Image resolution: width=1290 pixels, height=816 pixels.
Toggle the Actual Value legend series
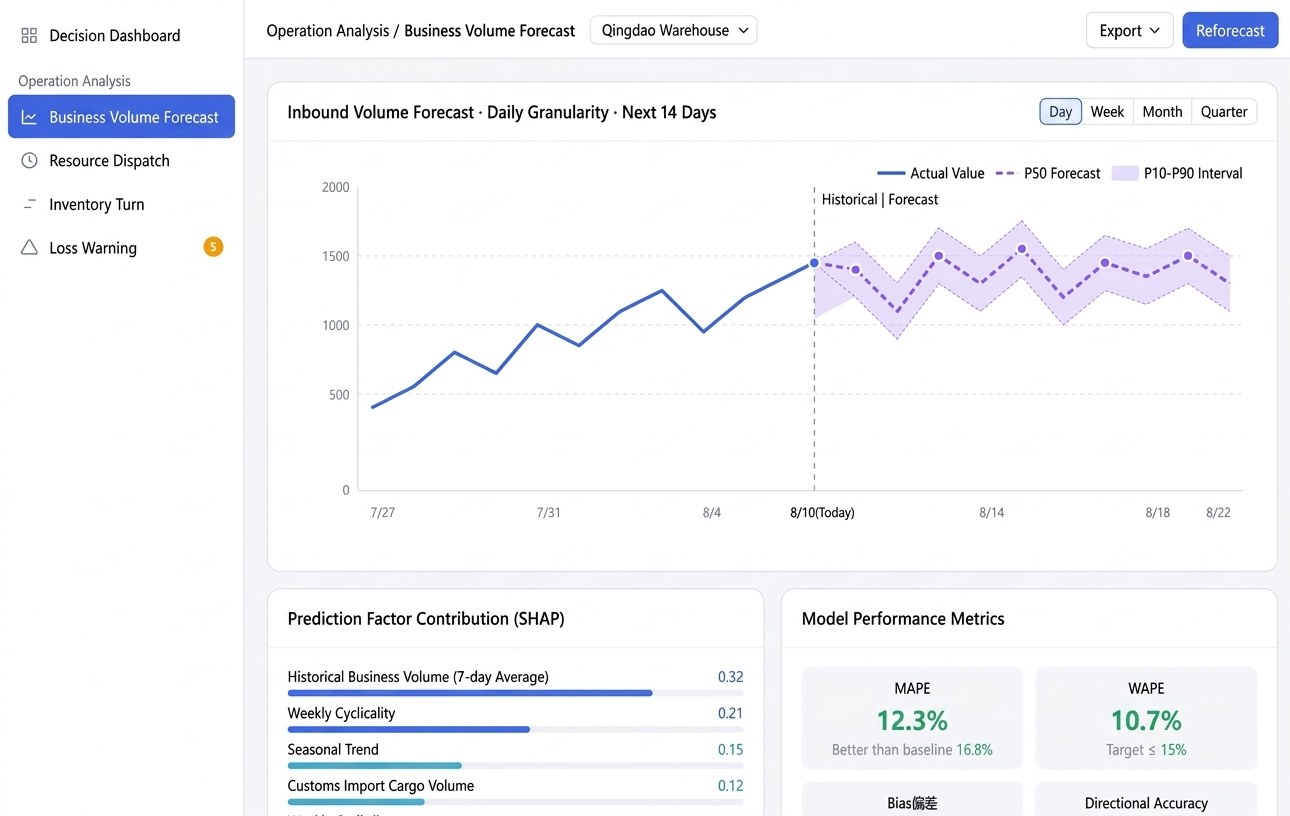931,173
